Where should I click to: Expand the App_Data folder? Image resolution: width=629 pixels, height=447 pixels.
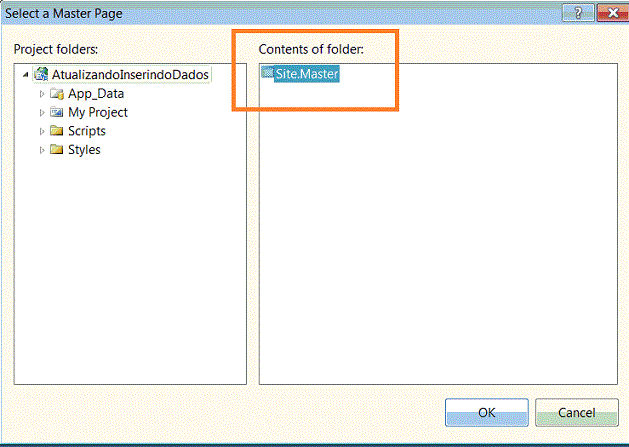(42, 94)
